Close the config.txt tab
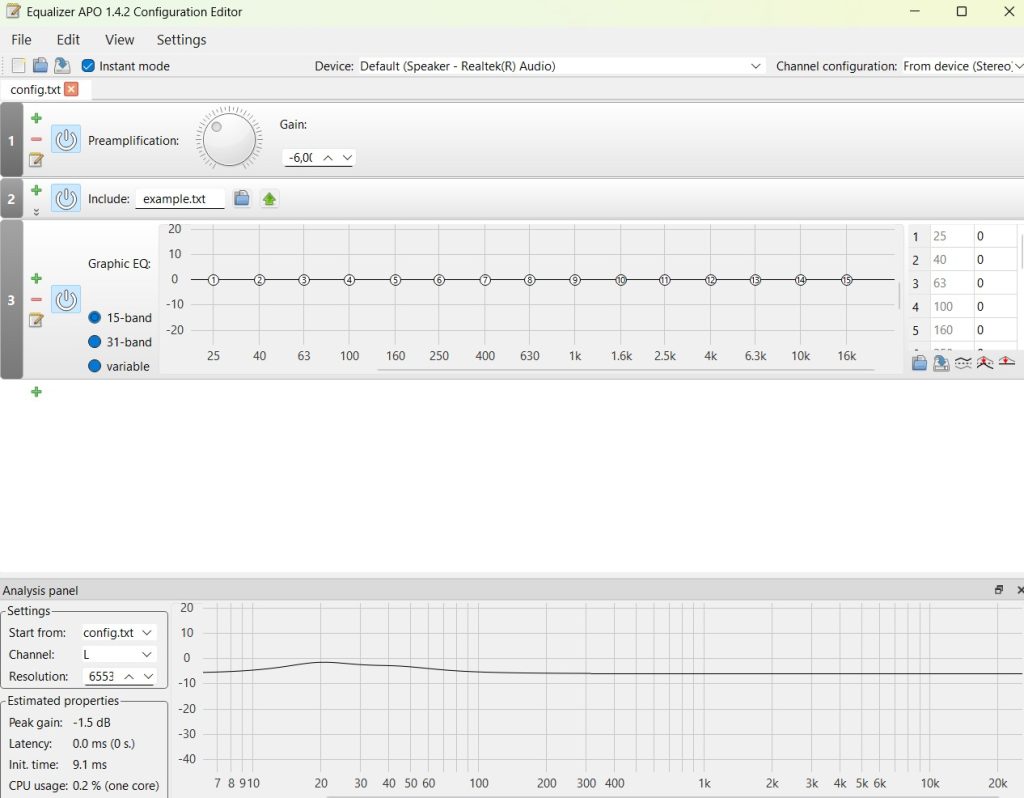 click(71, 89)
